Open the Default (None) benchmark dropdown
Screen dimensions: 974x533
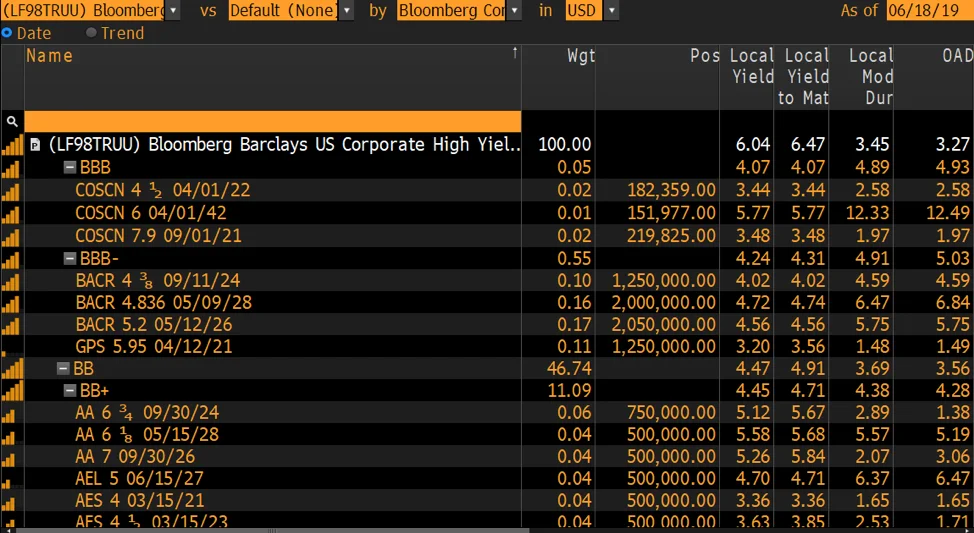tap(347, 10)
